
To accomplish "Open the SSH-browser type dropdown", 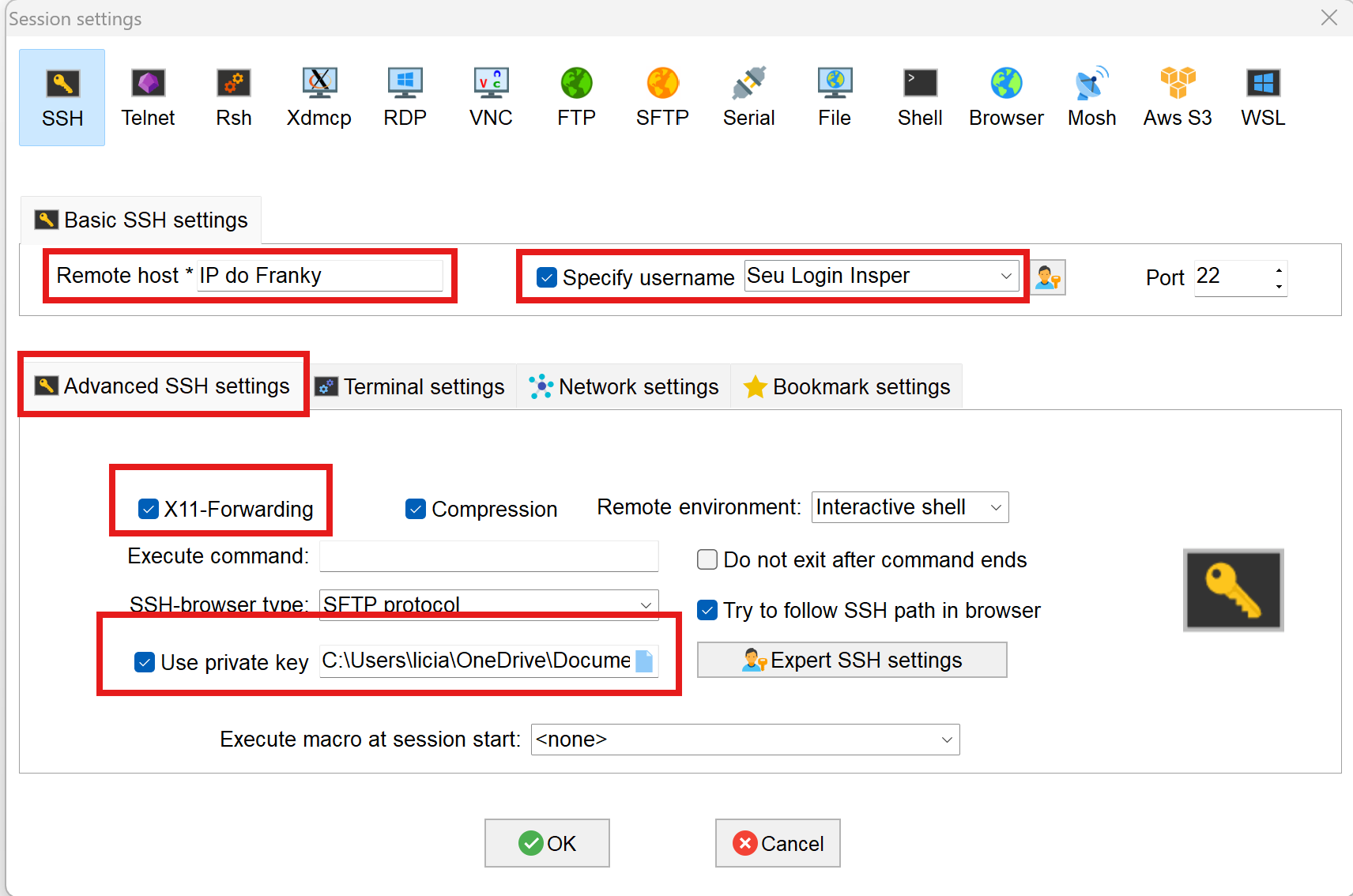I will [x=646, y=605].
